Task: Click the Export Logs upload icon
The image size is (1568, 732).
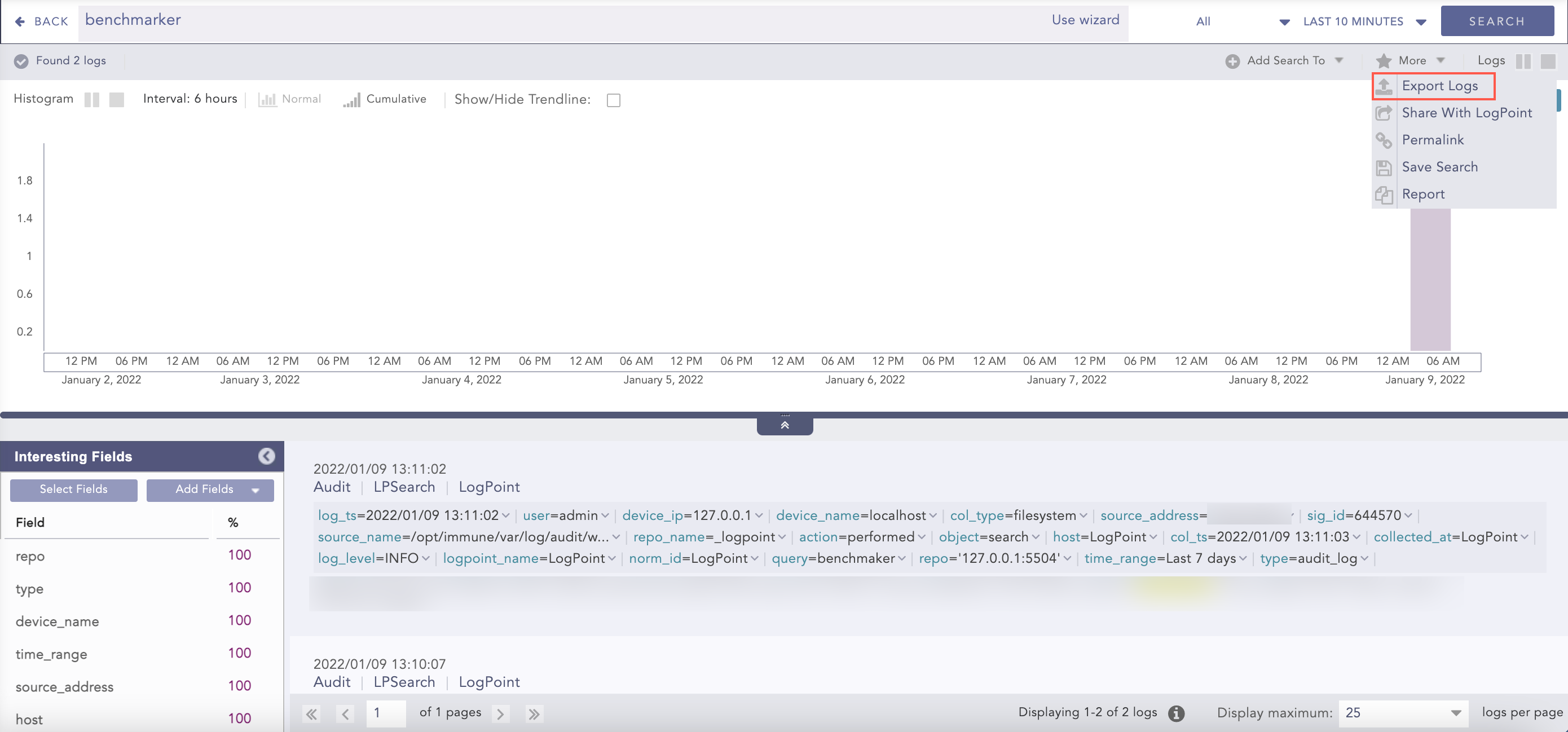Action: [1384, 86]
